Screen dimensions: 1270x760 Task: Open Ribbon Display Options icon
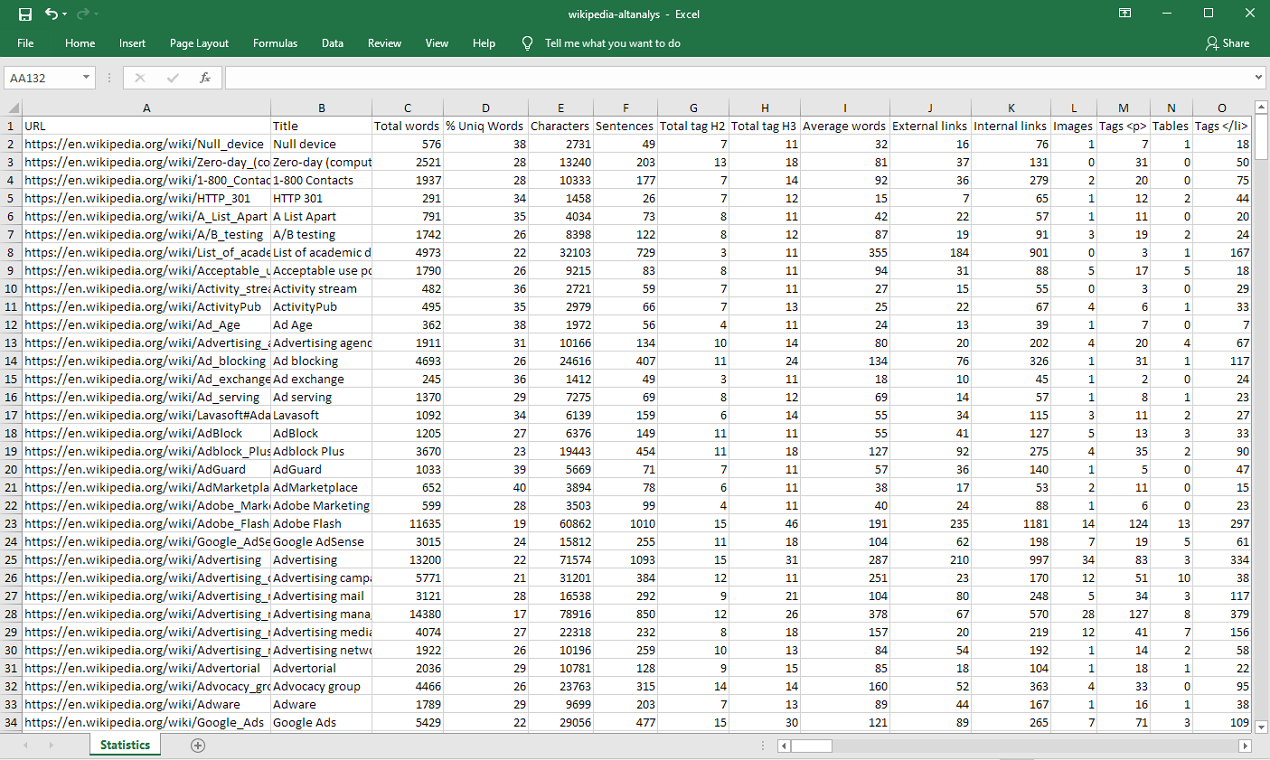[1125, 14]
